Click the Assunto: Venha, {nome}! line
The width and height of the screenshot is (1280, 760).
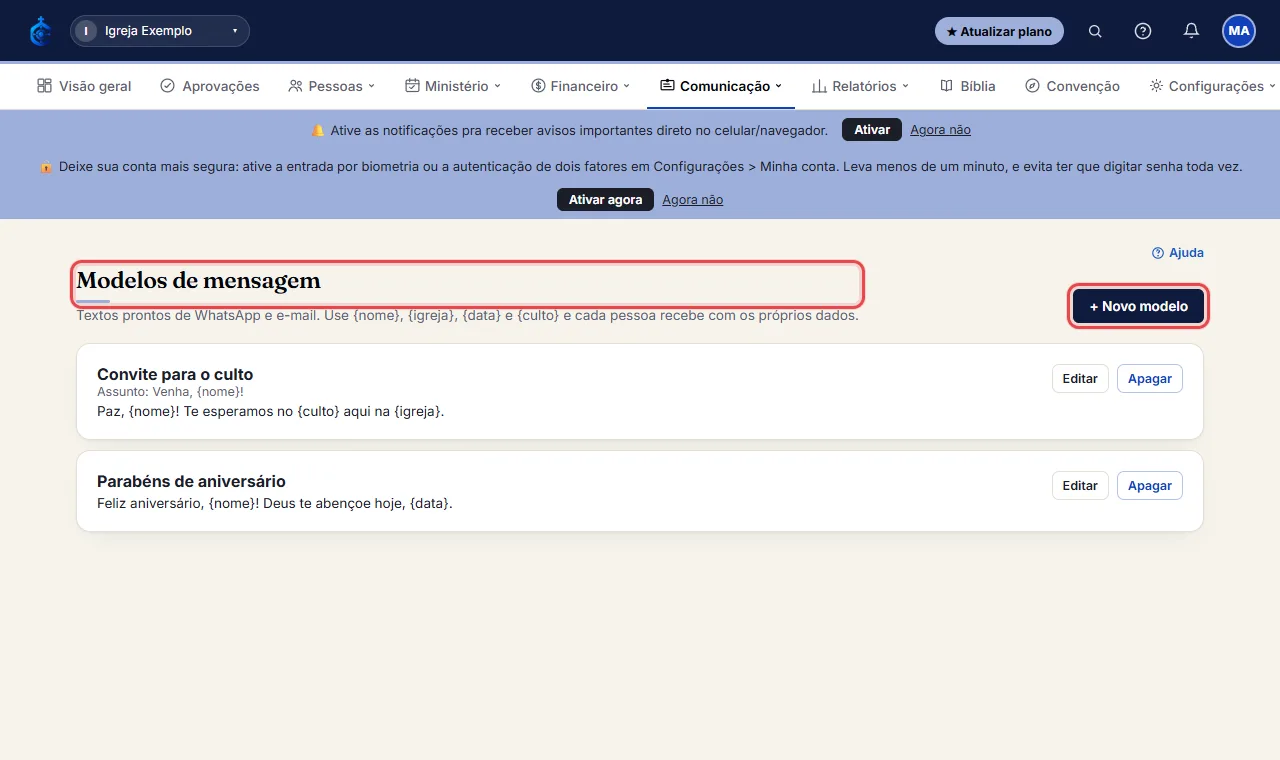pyautogui.click(x=170, y=392)
